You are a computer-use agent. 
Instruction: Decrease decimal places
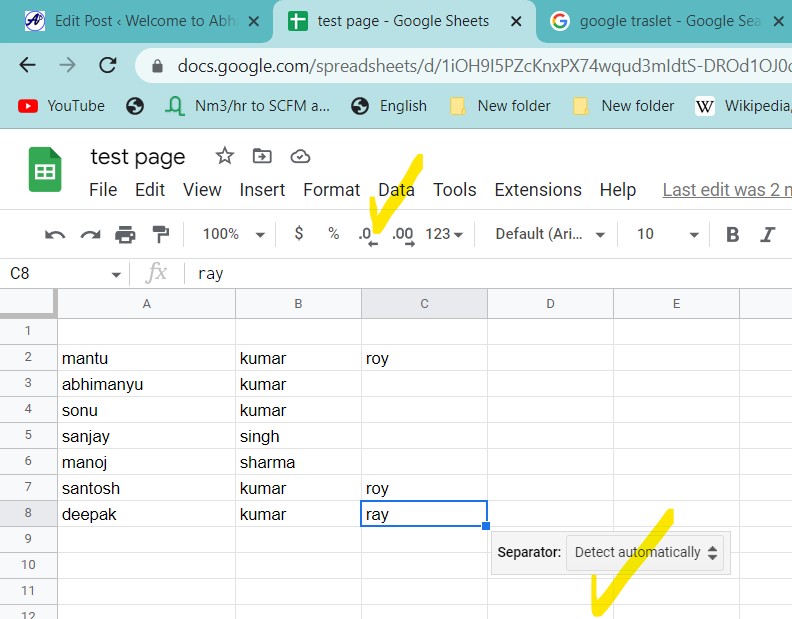tap(368, 235)
